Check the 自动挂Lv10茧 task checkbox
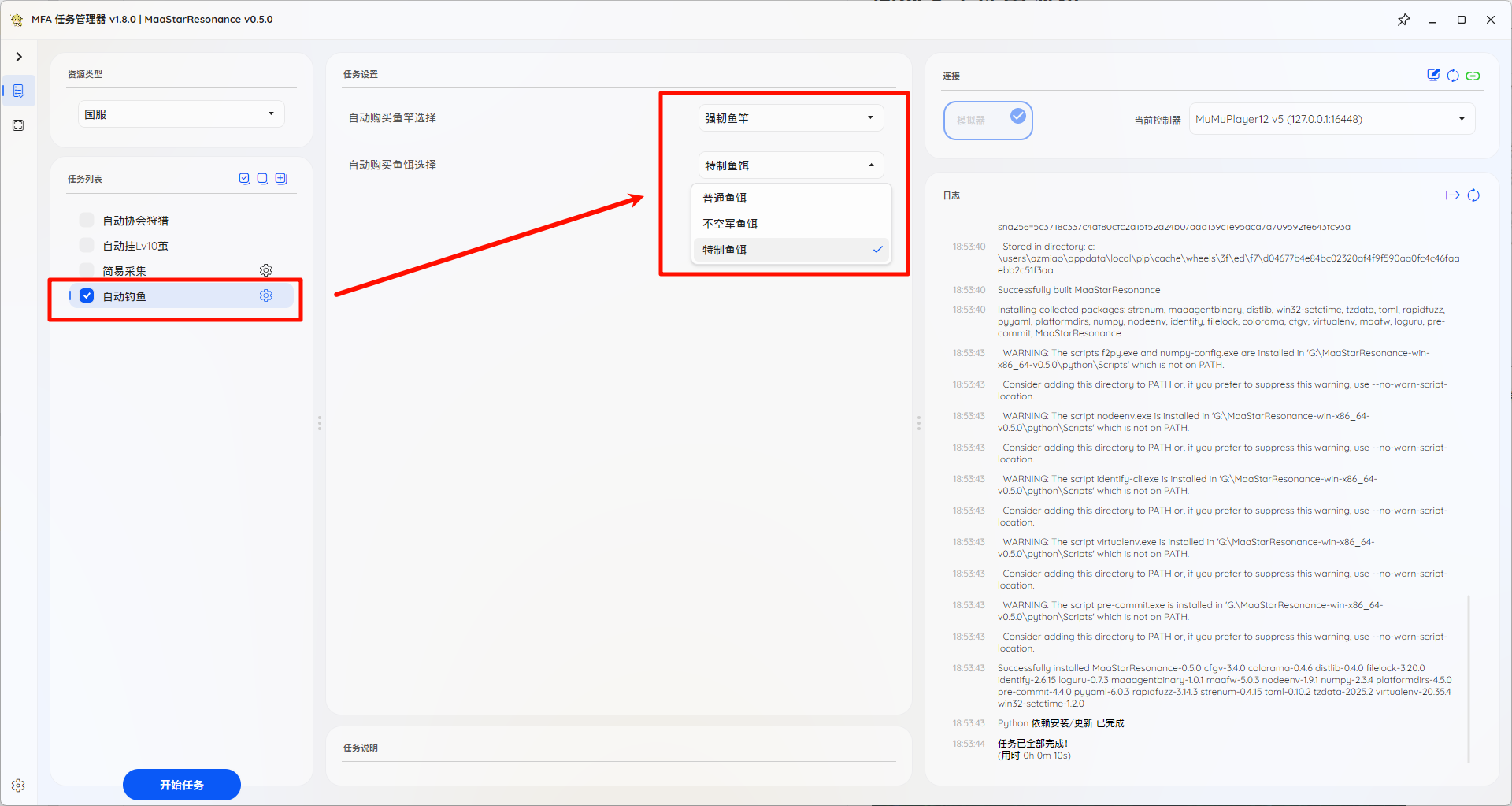 (x=87, y=246)
